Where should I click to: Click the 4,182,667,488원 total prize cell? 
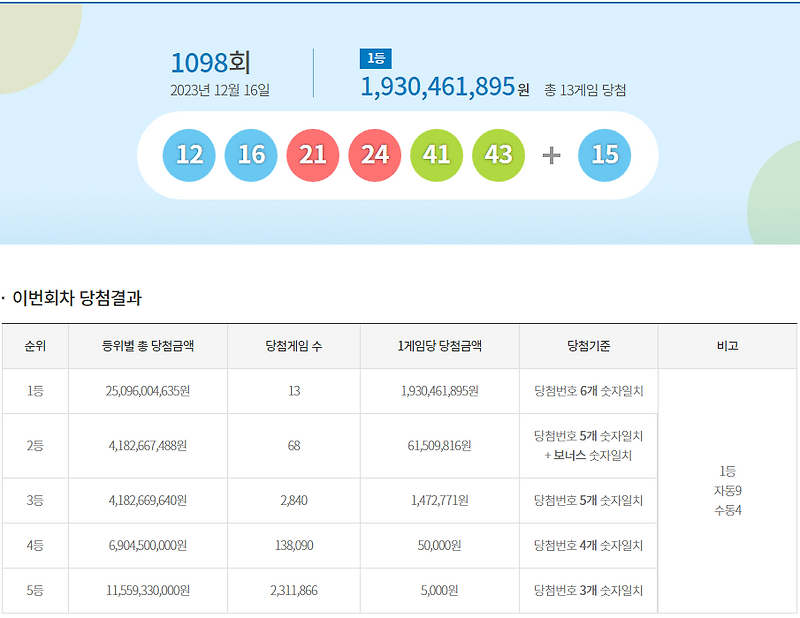pyautogui.click(x=148, y=446)
